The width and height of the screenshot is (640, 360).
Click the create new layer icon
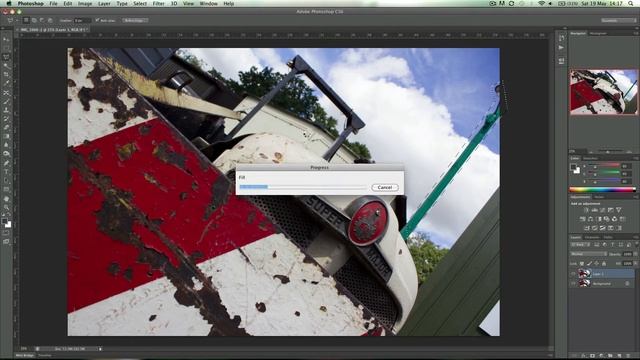click(x=619, y=356)
